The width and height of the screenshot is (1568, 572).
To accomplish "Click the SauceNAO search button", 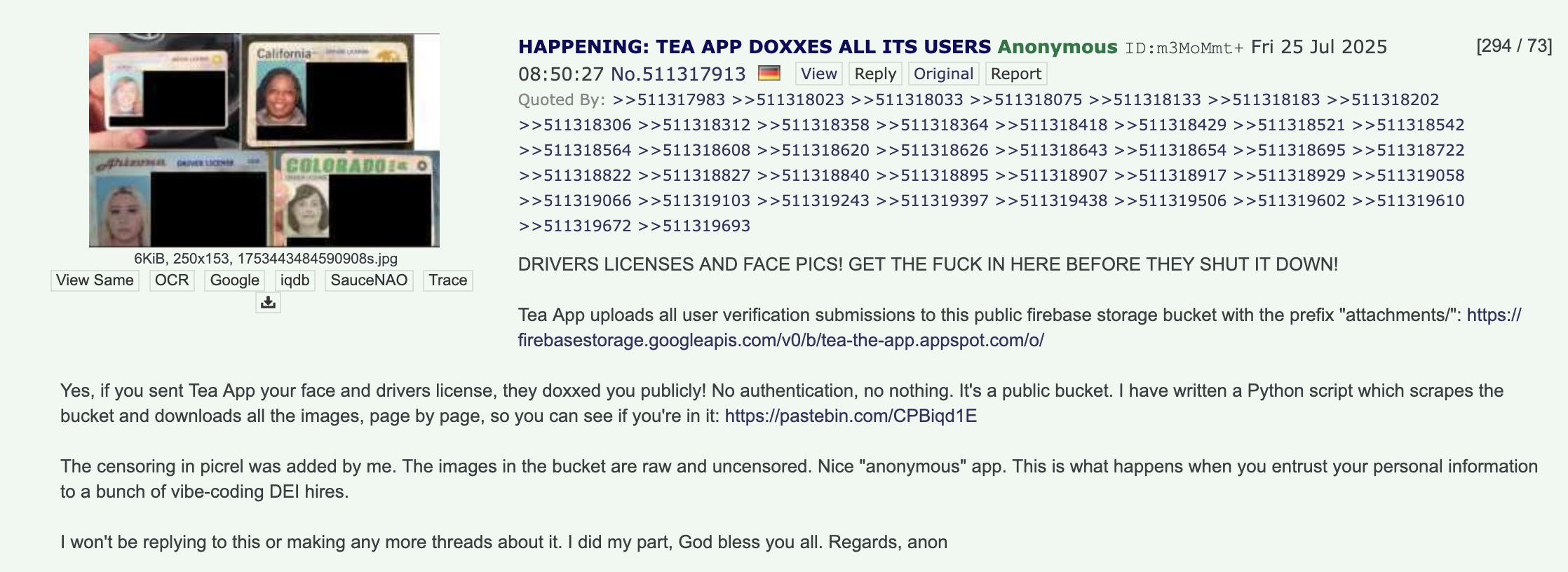I will (369, 280).
